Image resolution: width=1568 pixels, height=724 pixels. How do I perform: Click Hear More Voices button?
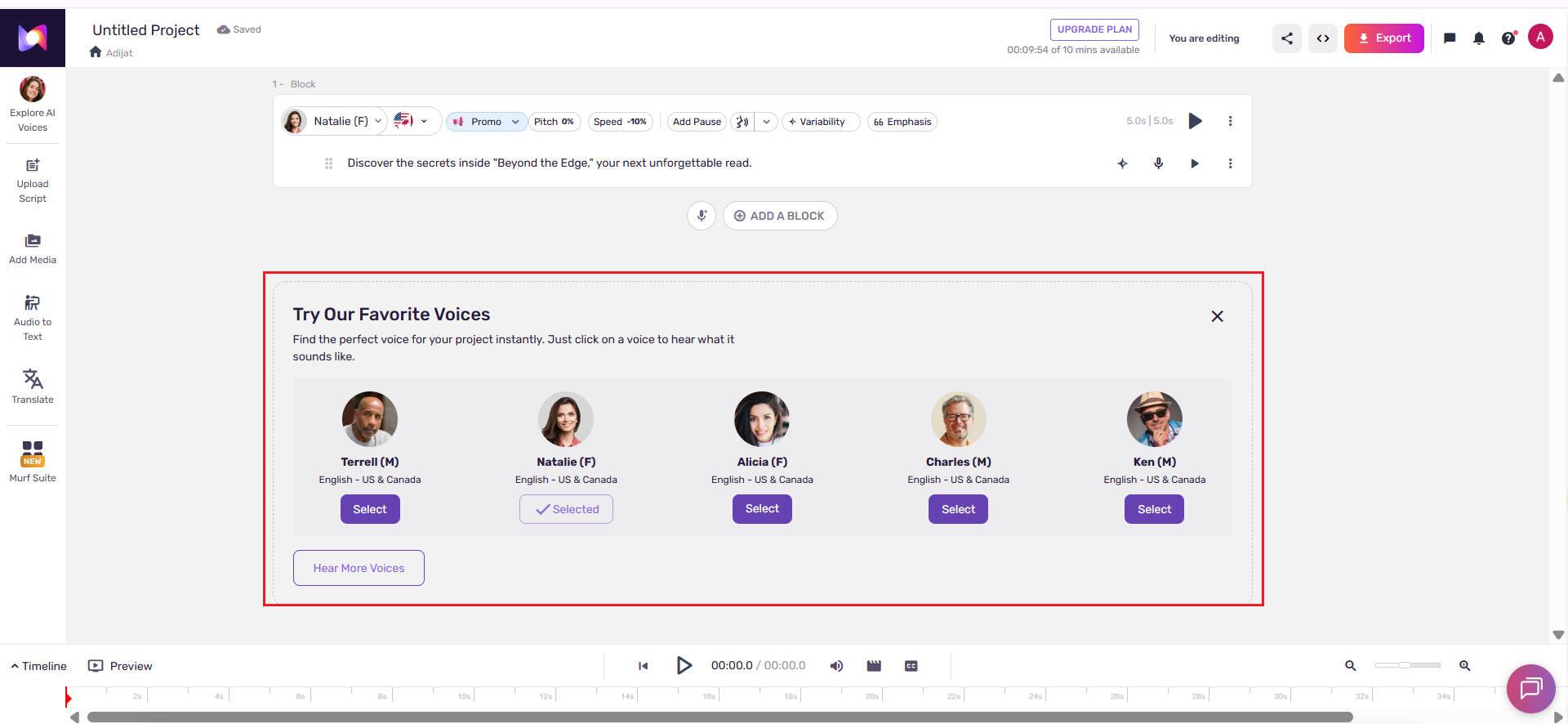(359, 568)
